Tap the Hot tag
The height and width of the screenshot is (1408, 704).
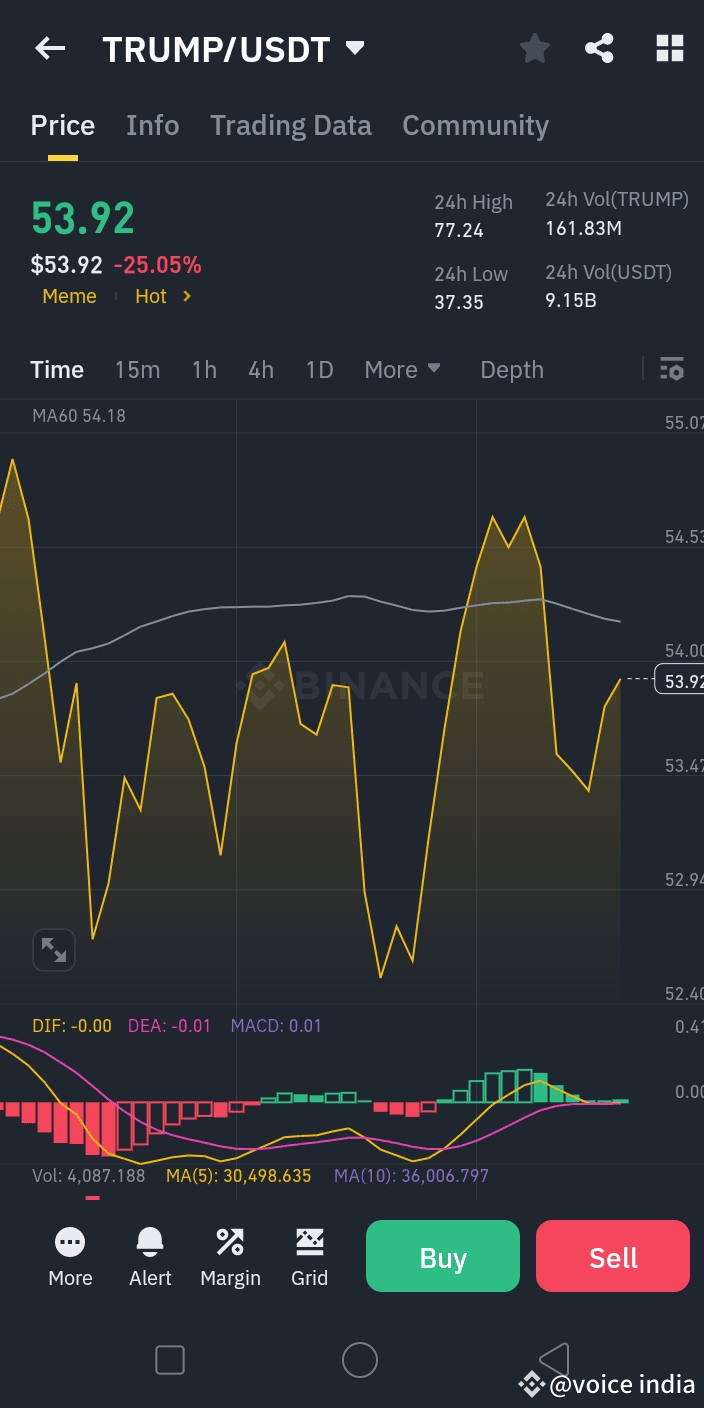point(151,296)
